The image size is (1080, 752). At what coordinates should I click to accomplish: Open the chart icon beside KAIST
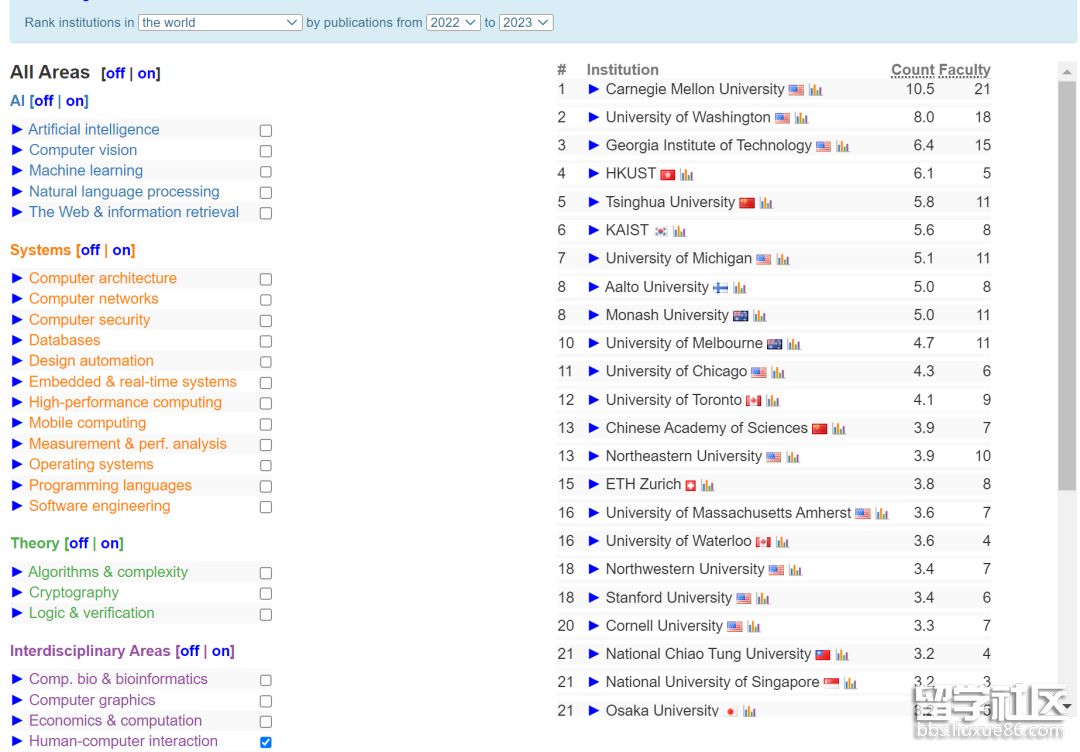tap(679, 231)
